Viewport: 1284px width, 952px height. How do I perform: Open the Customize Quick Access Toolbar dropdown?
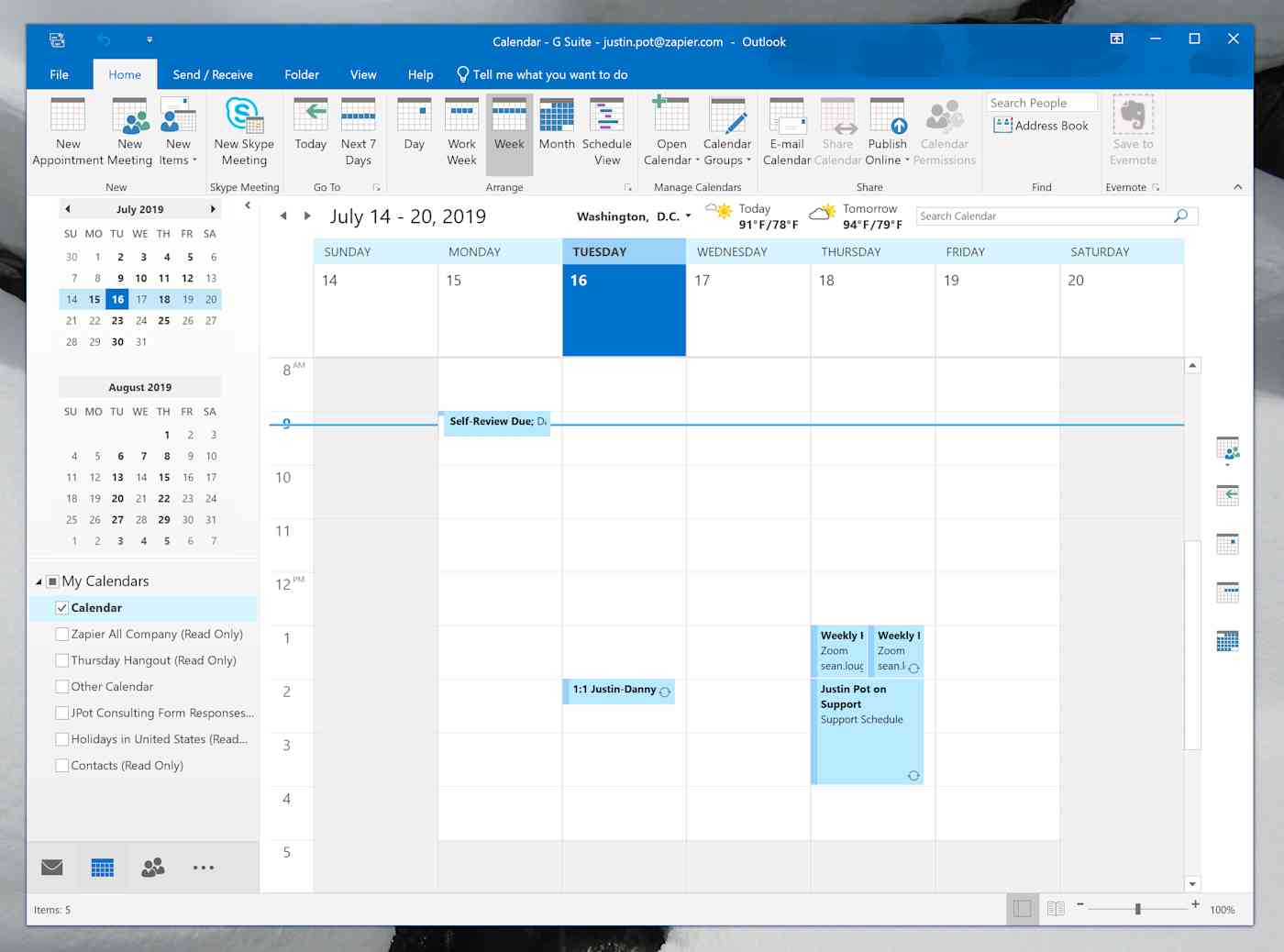[x=149, y=40]
